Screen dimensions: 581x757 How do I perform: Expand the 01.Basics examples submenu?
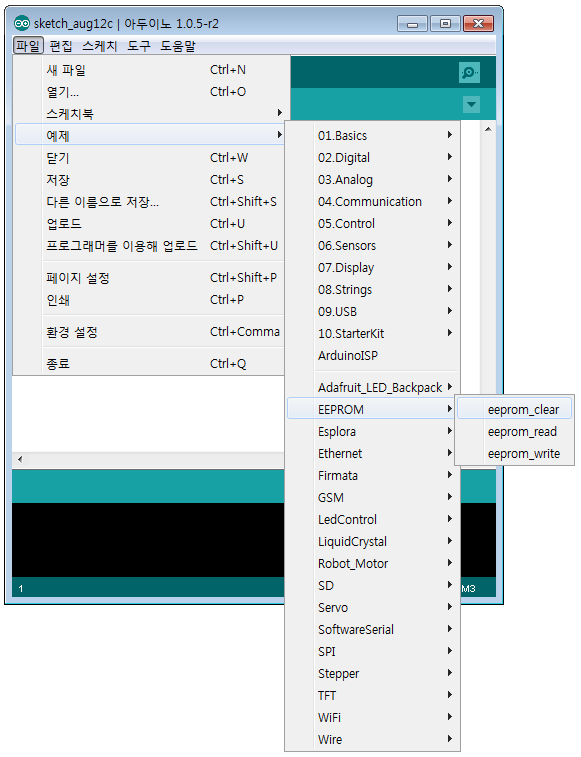[372, 136]
